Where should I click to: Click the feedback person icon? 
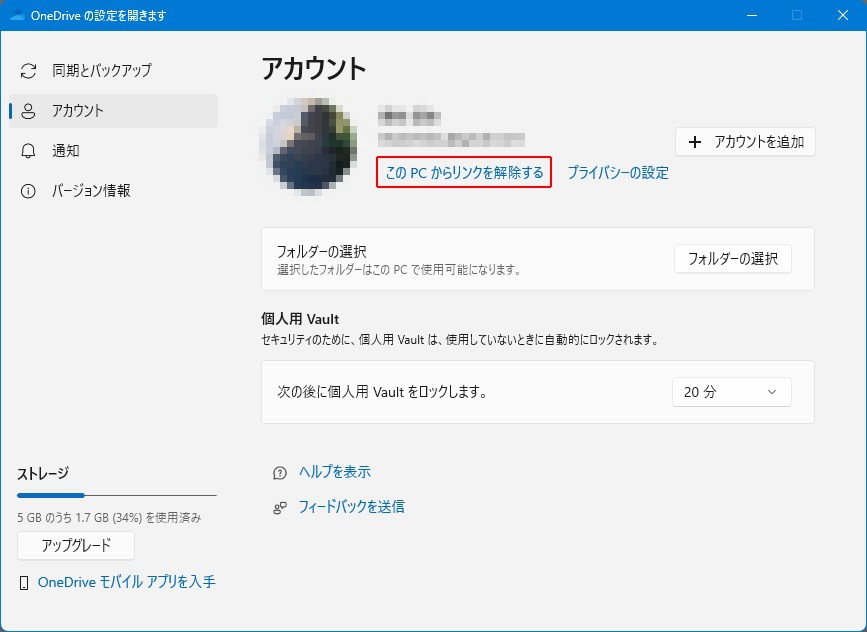(x=280, y=508)
